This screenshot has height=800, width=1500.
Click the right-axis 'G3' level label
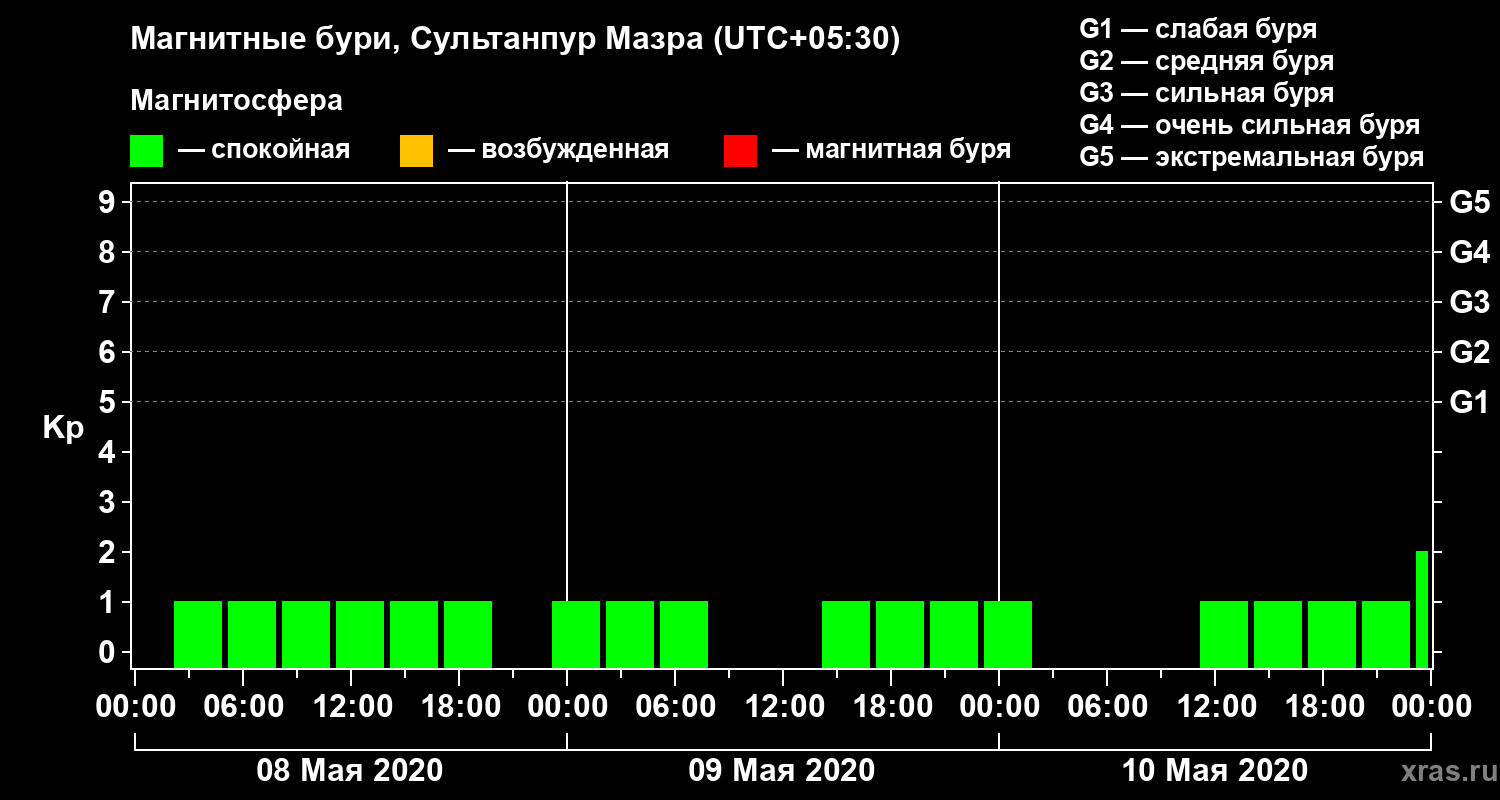[1469, 302]
